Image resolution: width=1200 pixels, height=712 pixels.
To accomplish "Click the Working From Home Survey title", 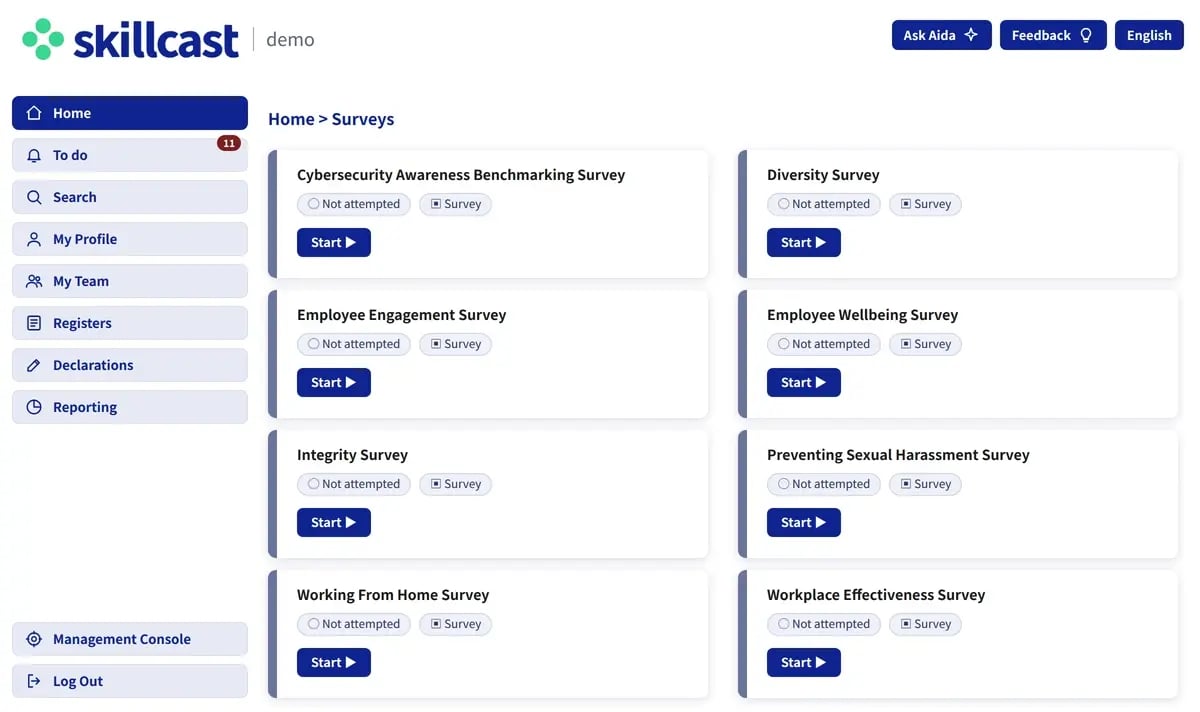I will pyautogui.click(x=393, y=595).
